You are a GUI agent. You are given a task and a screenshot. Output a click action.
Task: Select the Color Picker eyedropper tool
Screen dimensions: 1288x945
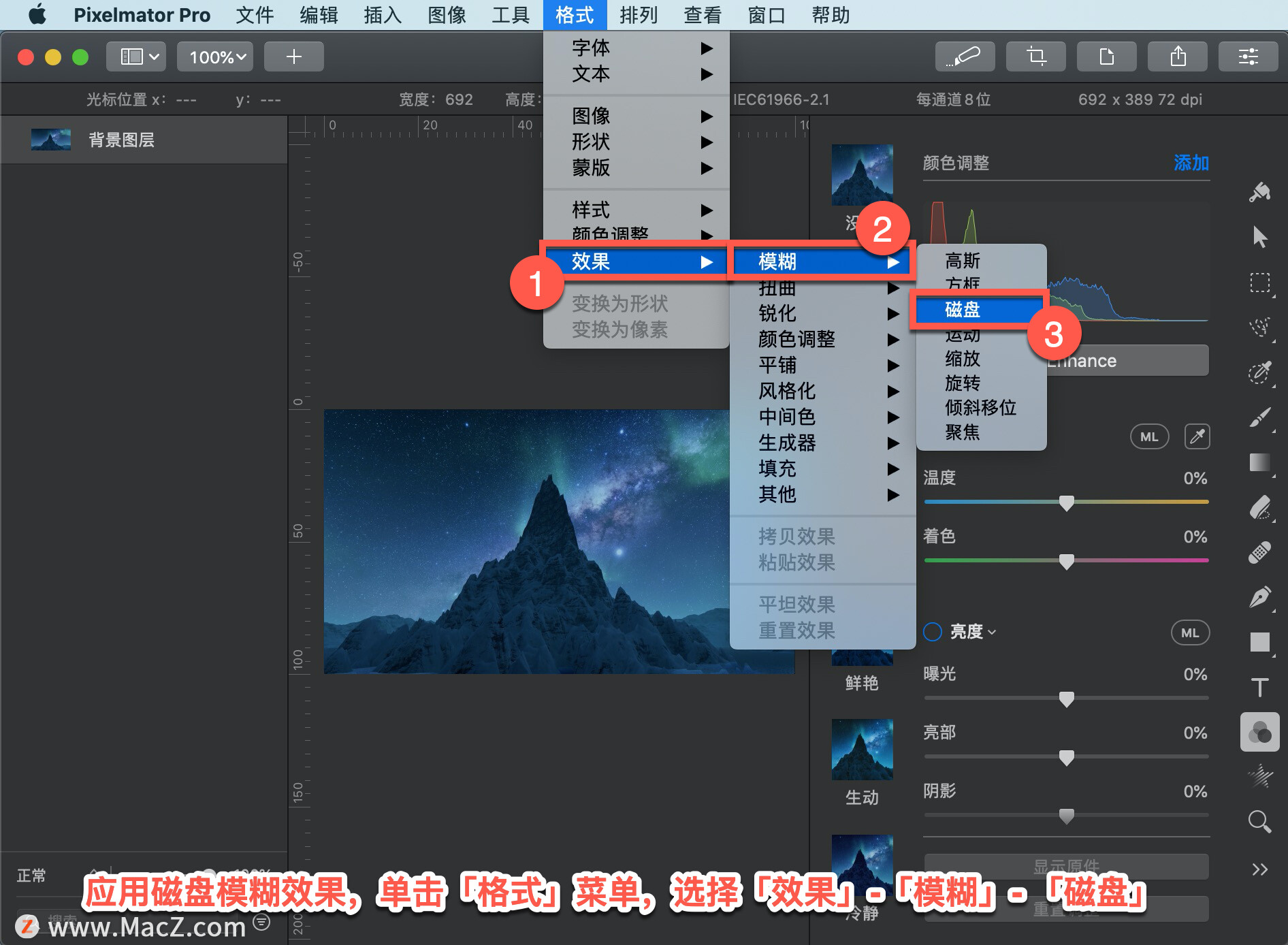point(1260,372)
